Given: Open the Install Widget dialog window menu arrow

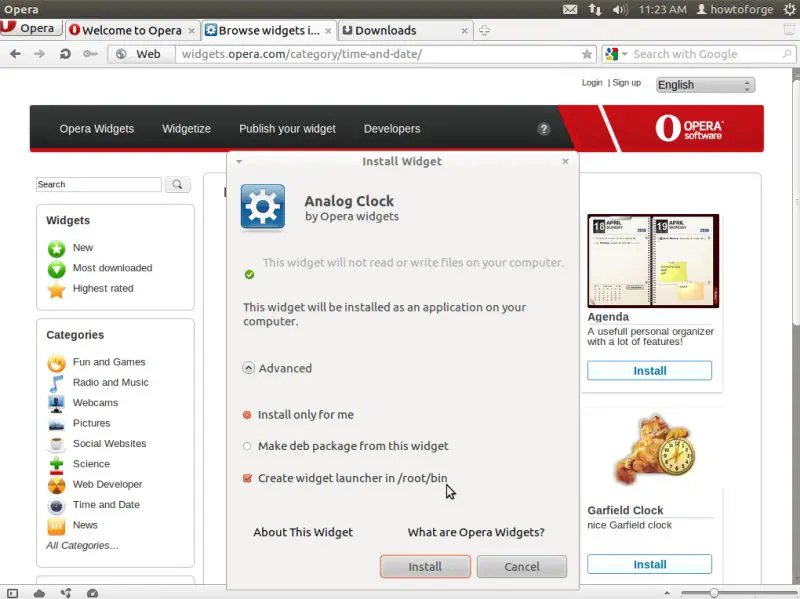Looking at the screenshot, I should coord(239,162).
